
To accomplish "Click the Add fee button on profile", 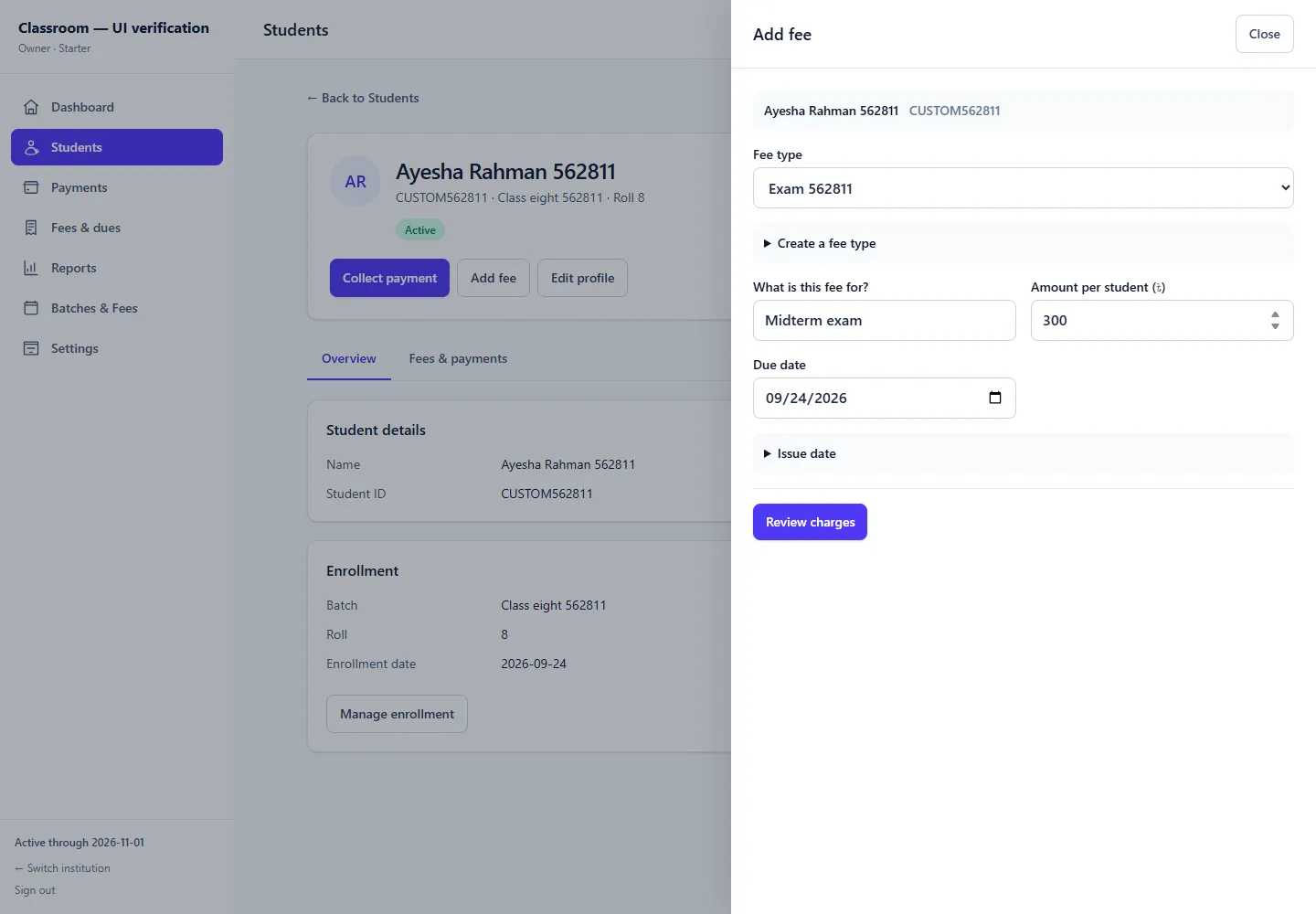I will click(493, 278).
